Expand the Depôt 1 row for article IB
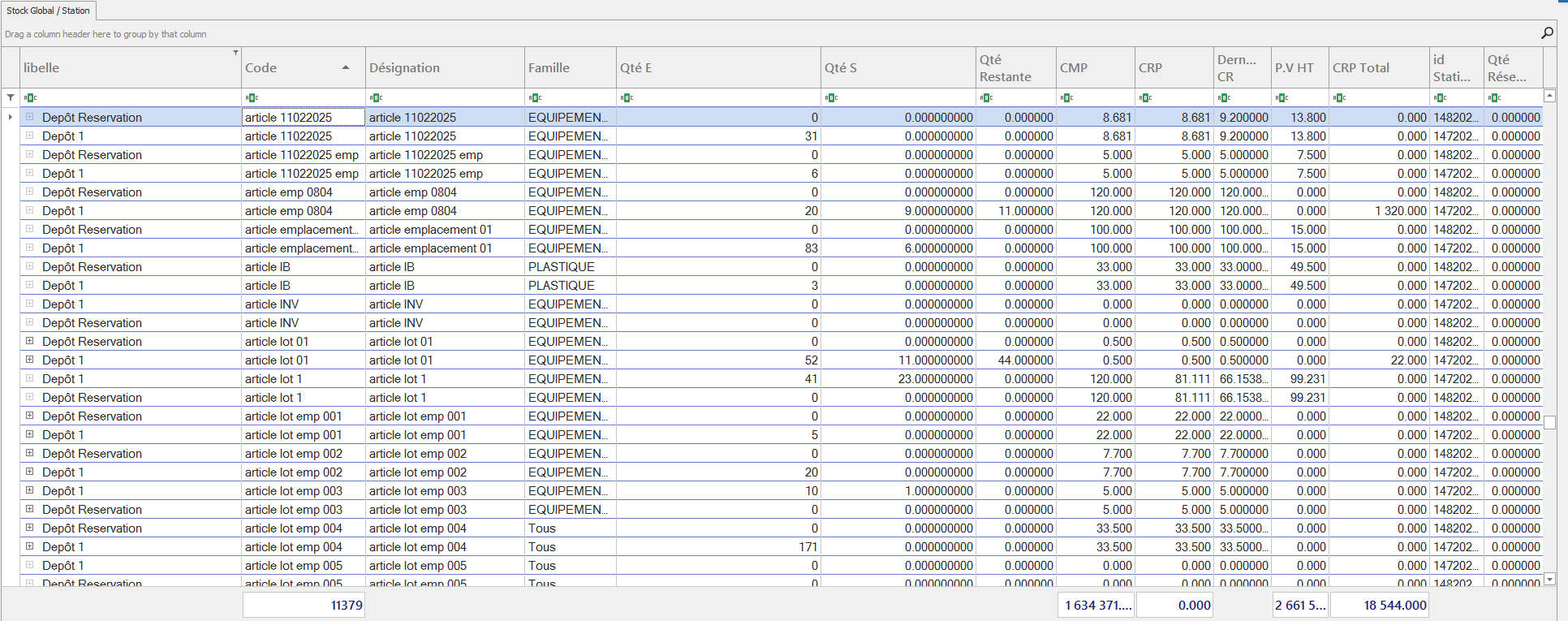Viewport: 1568px width, 621px height. tap(30, 285)
